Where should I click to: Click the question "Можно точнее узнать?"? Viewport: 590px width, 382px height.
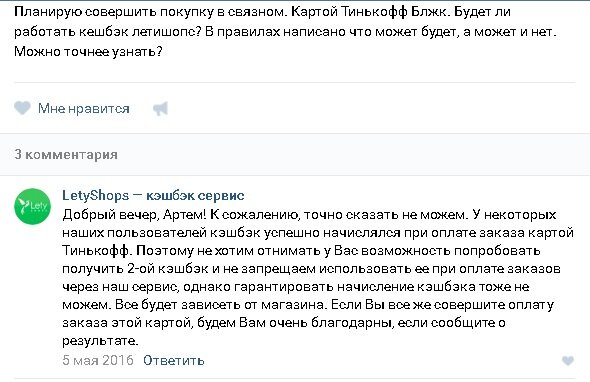[x=88, y=51]
